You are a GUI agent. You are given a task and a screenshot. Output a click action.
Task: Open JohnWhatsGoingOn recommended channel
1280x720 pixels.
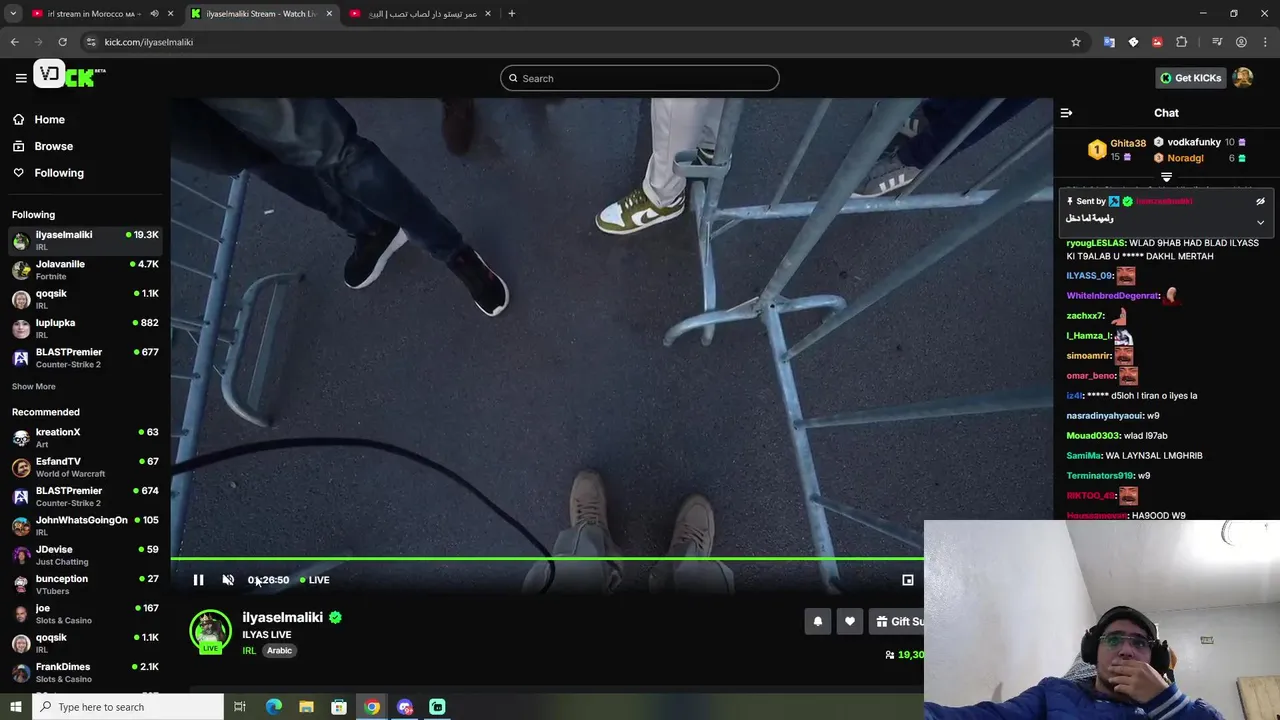(85, 525)
